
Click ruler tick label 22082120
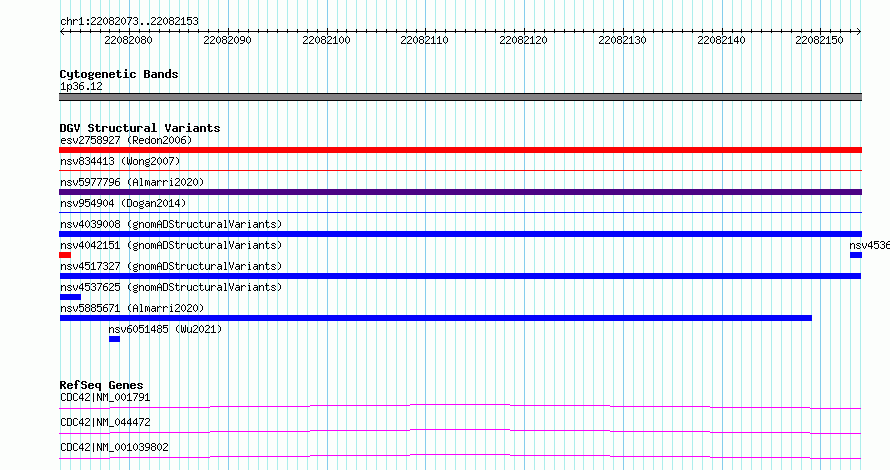click(523, 40)
